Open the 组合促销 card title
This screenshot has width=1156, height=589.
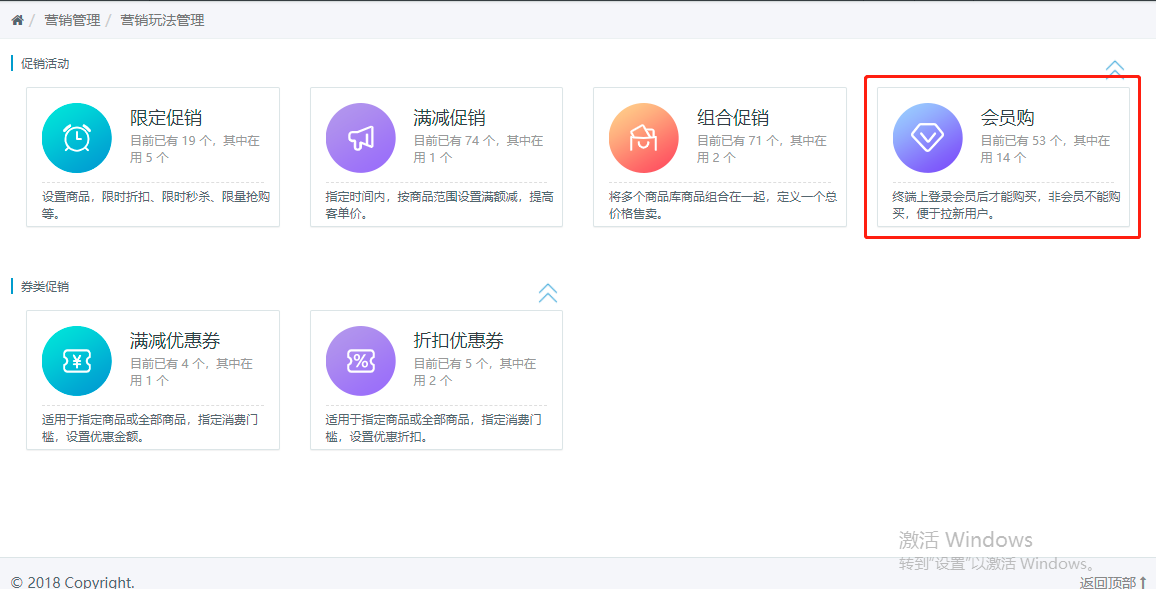(733, 118)
